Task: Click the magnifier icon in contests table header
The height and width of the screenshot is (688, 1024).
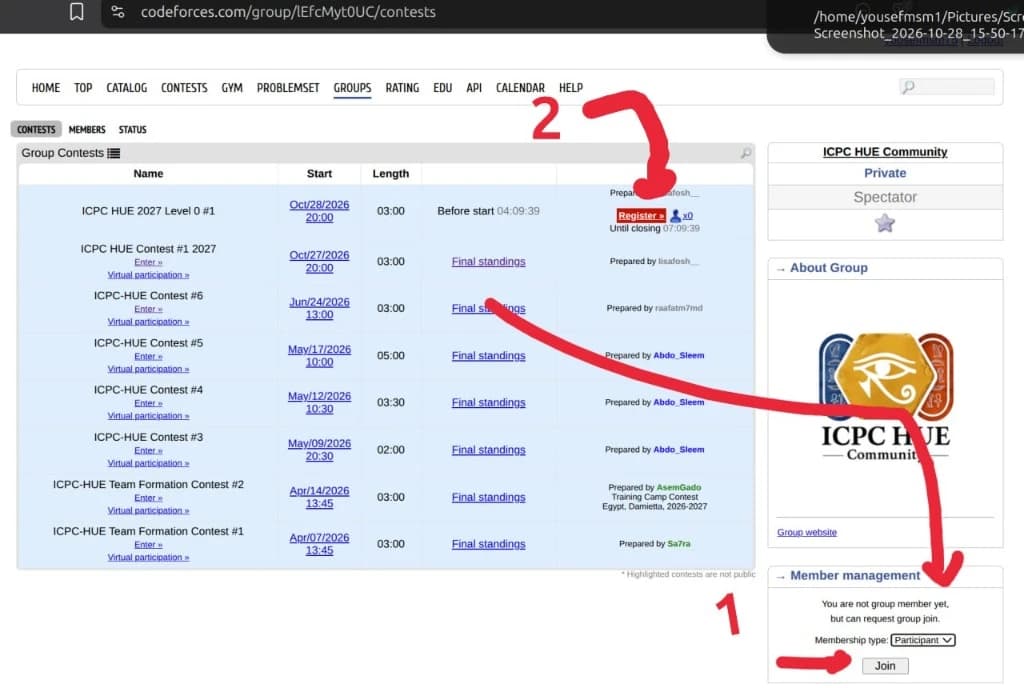Action: click(745, 153)
